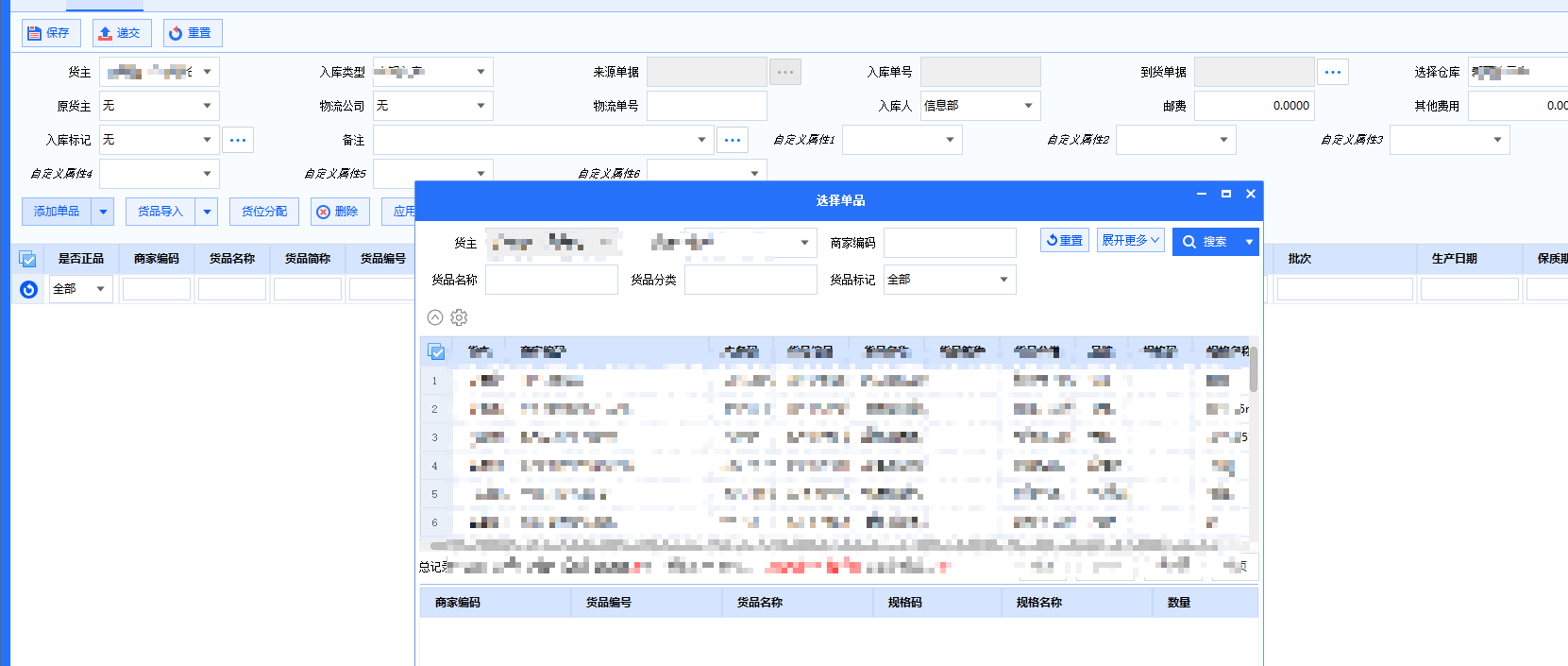The height and width of the screenshot is (666, 1568).
Task: Click the 保存 save button
Action: [x=51, y=33]
